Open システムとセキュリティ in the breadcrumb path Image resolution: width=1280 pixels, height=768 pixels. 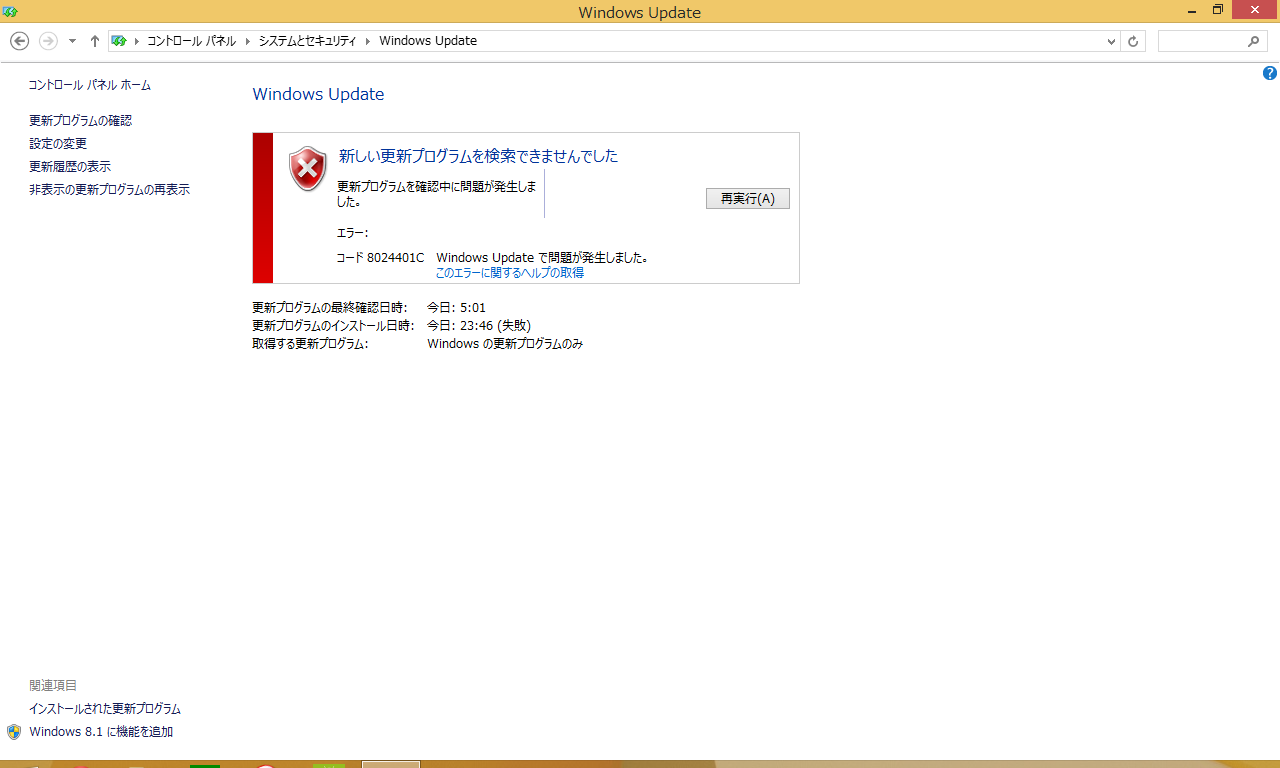pyautogui.click(x=307, y=41)
